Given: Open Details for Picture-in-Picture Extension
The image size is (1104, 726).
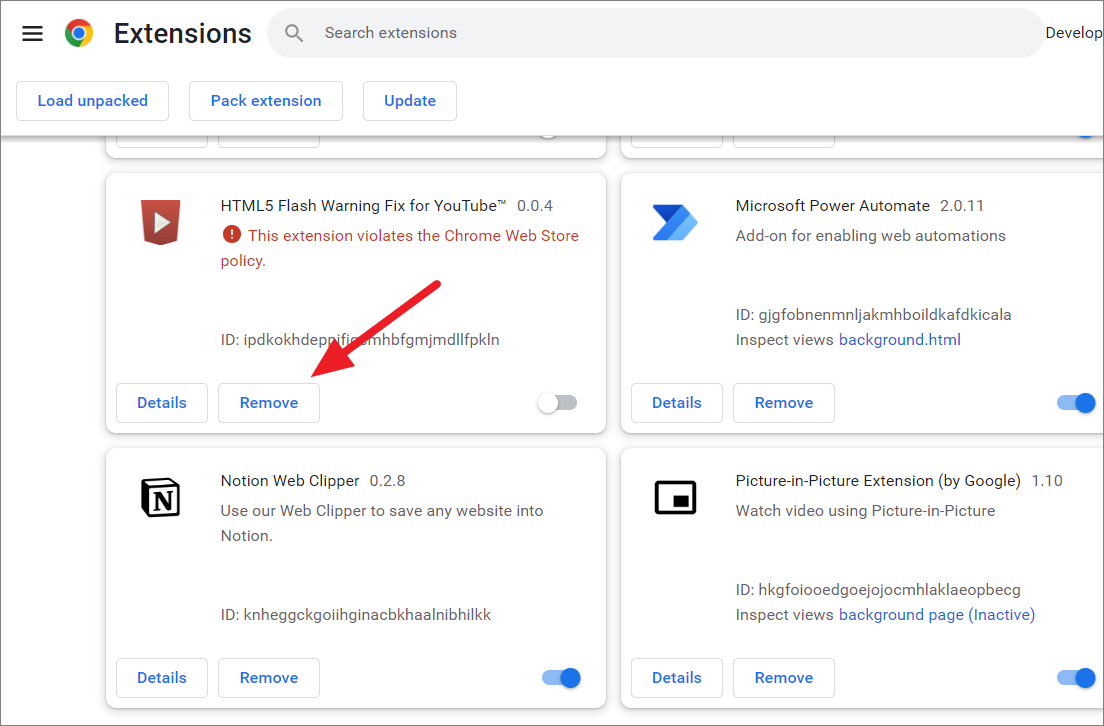Looking at the screenshot, I should pyautogui.click(x=677, y=678).
